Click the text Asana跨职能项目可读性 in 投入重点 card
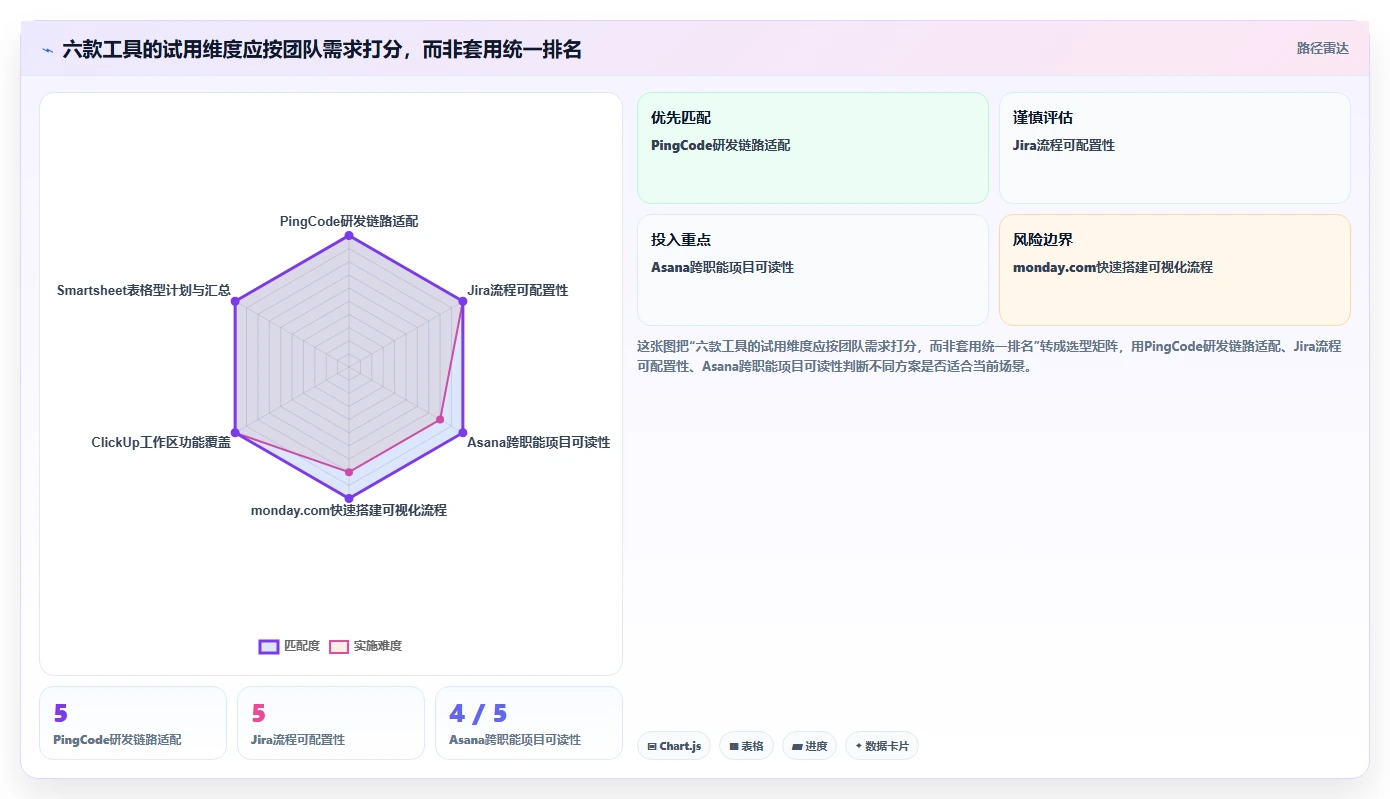Image resolution: width=1390 pixels, height=799 pixels. [723, 267]
